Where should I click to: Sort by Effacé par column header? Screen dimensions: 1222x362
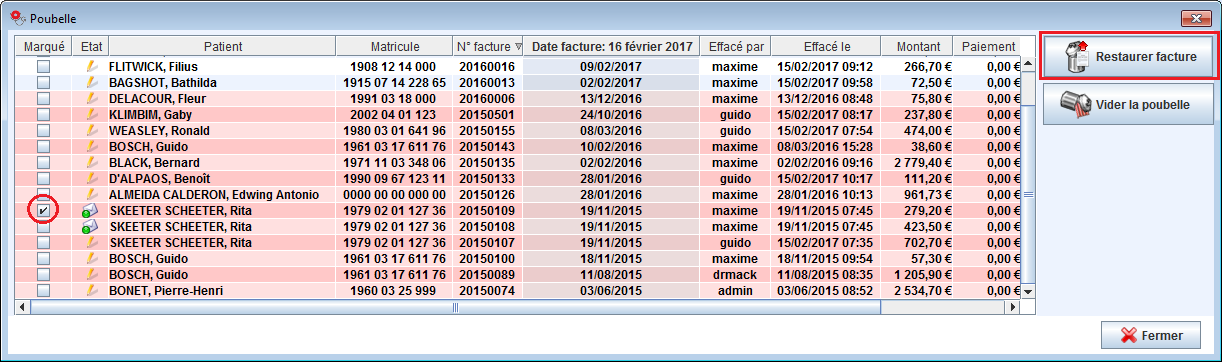pos(736,46)
